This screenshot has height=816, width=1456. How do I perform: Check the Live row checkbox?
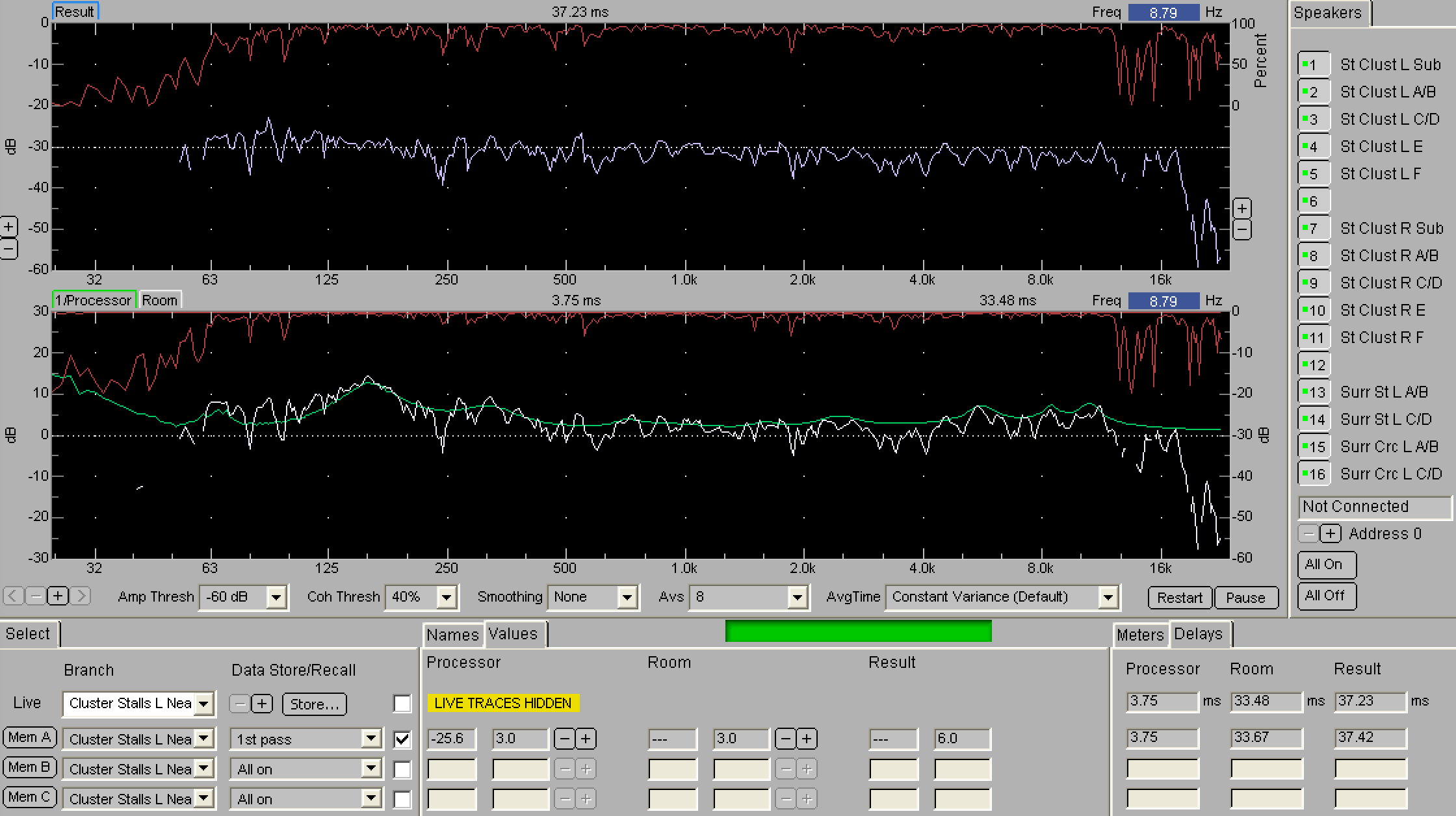click(402, 704)
